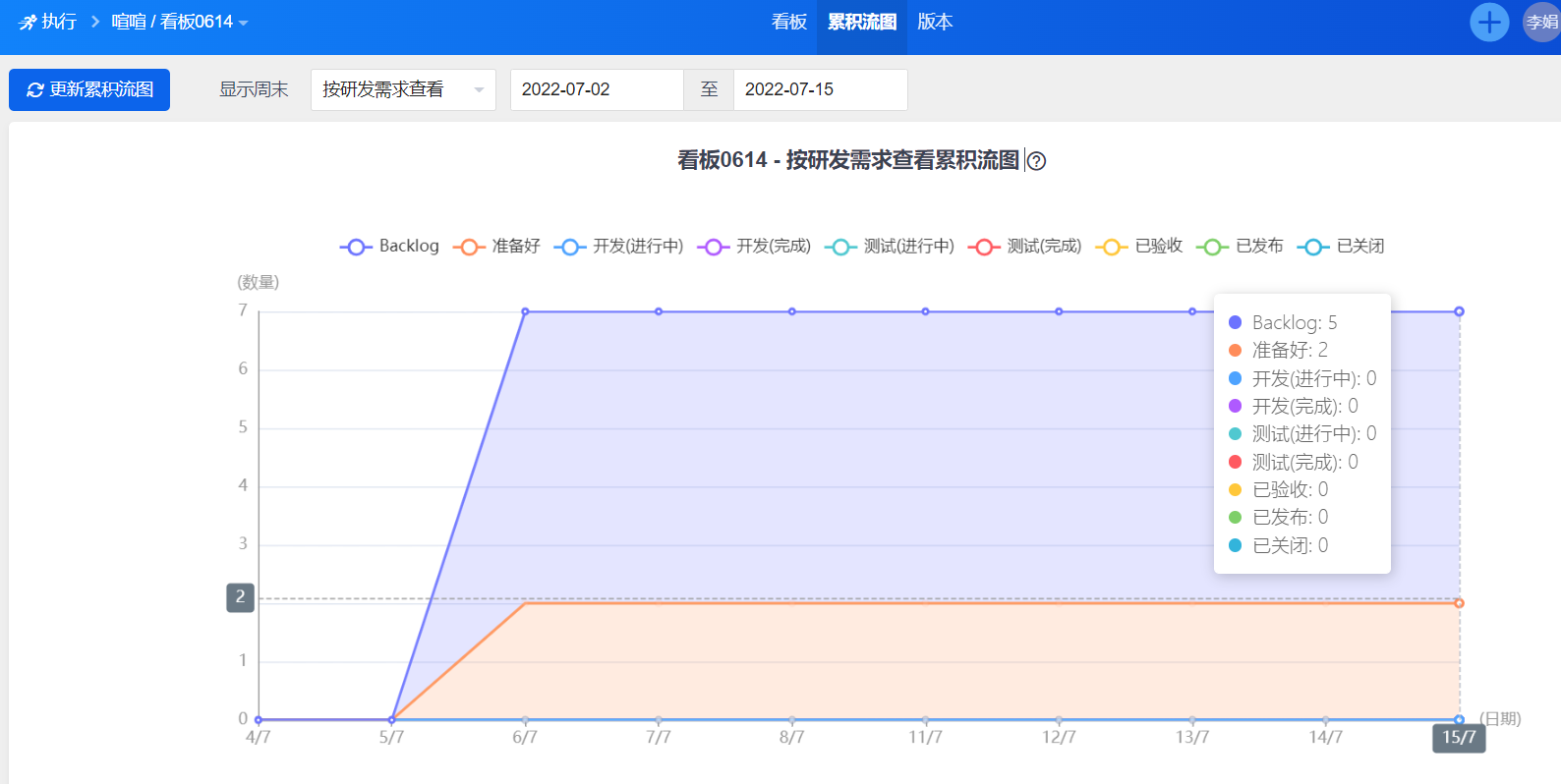Toggle 开发(进行中) series visibility
This screenshot has width=1561, height=784.
(619, 247)
